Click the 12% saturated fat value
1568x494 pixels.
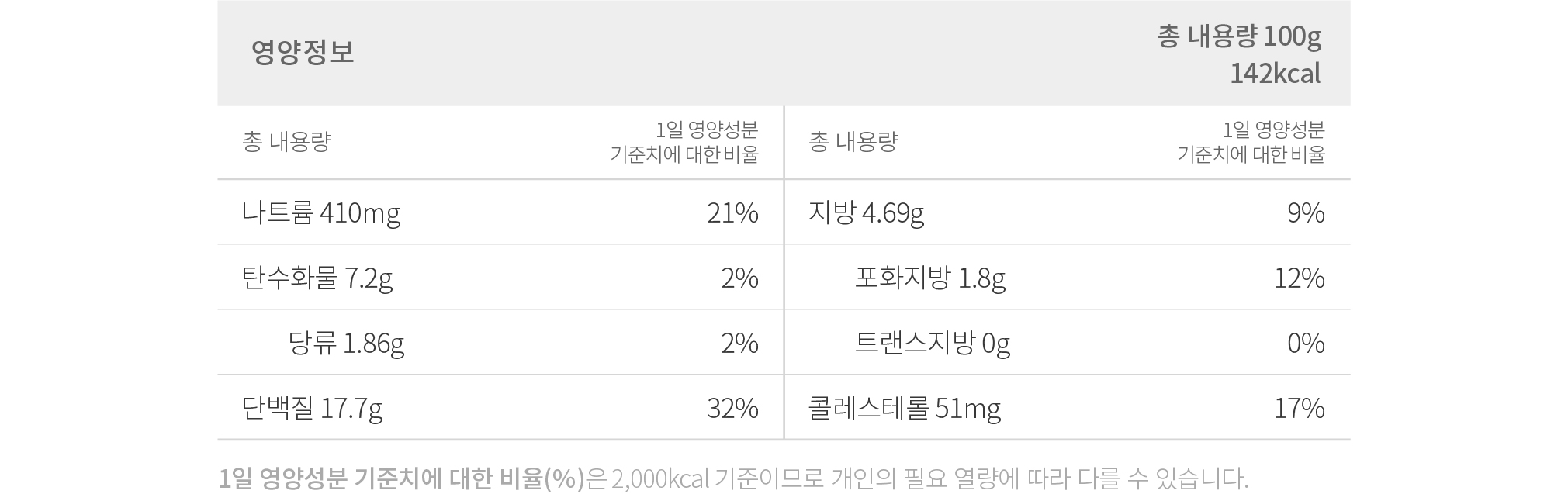pos(1300,278)
